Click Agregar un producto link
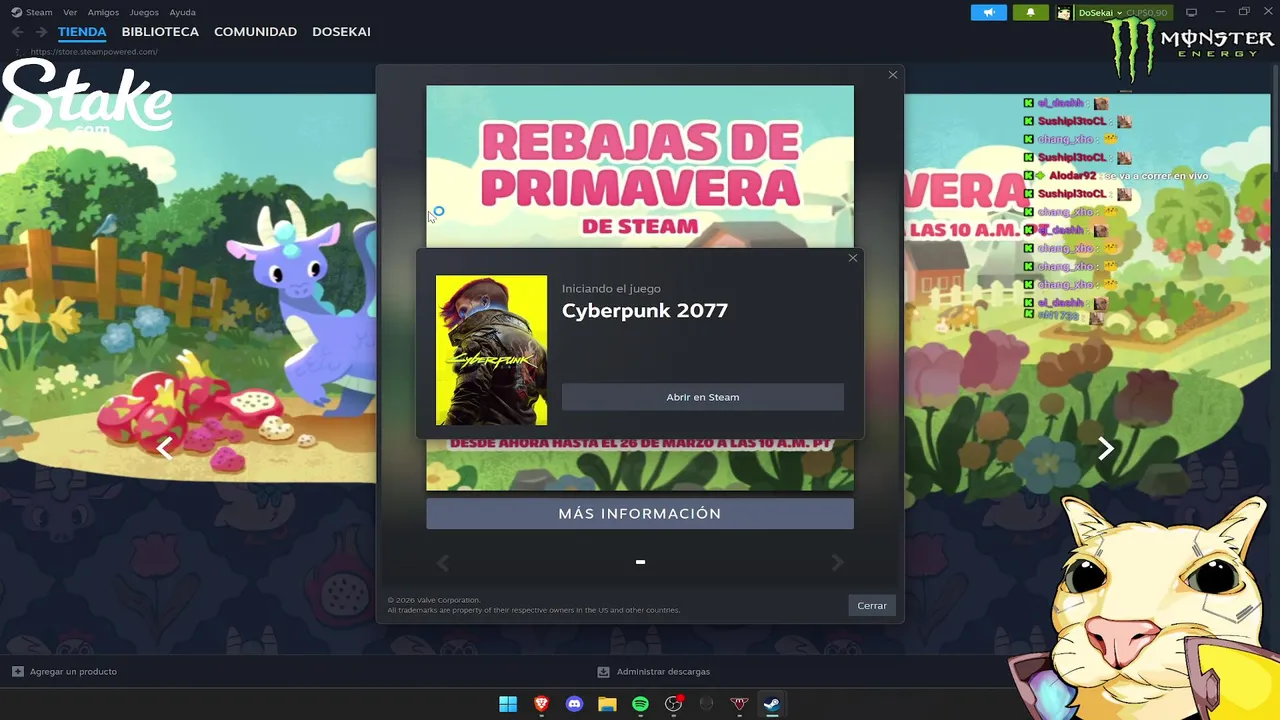Screen dimensions: 1280x720 pos(73,672)
